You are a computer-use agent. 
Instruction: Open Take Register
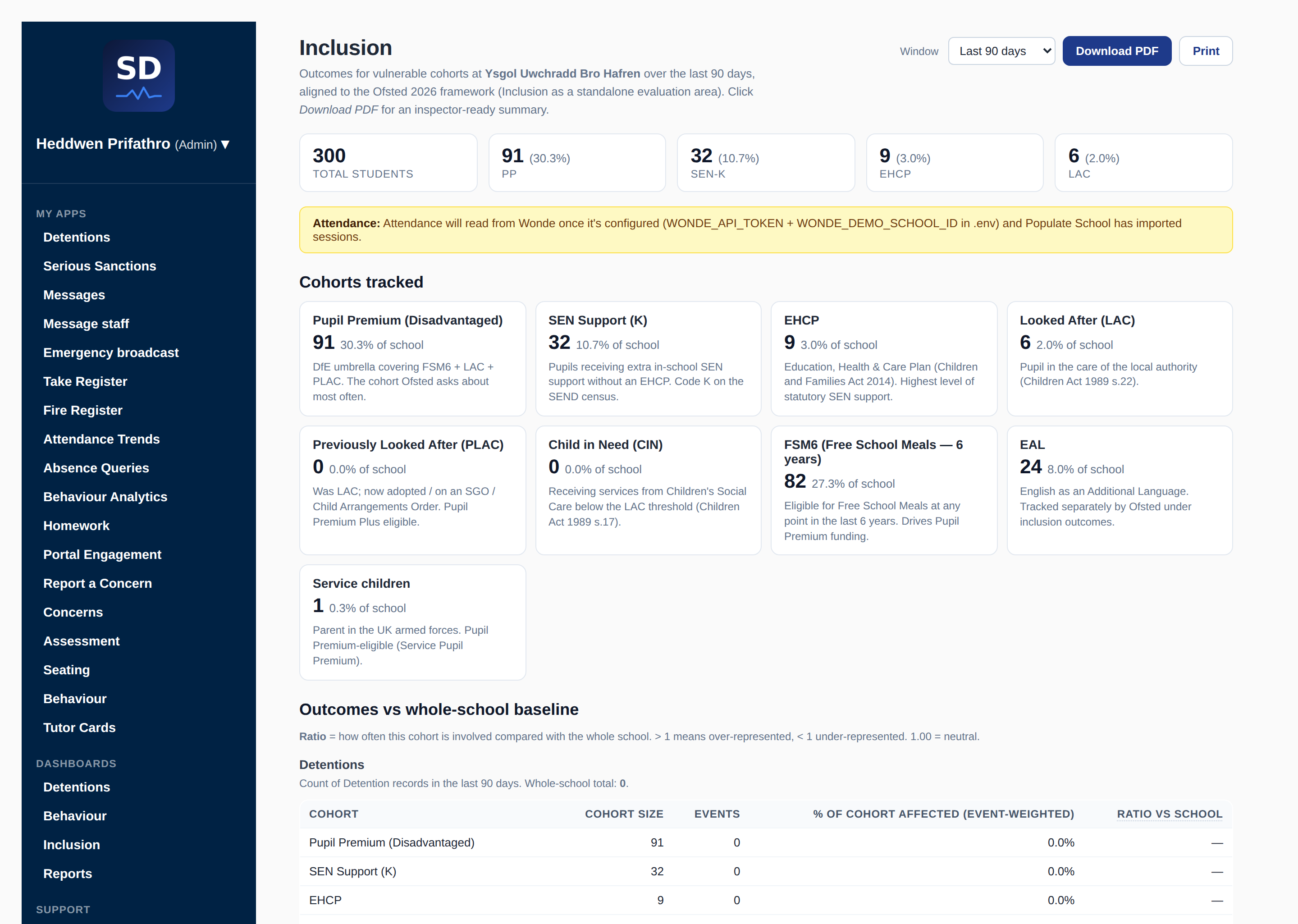(x=85, y=382)
